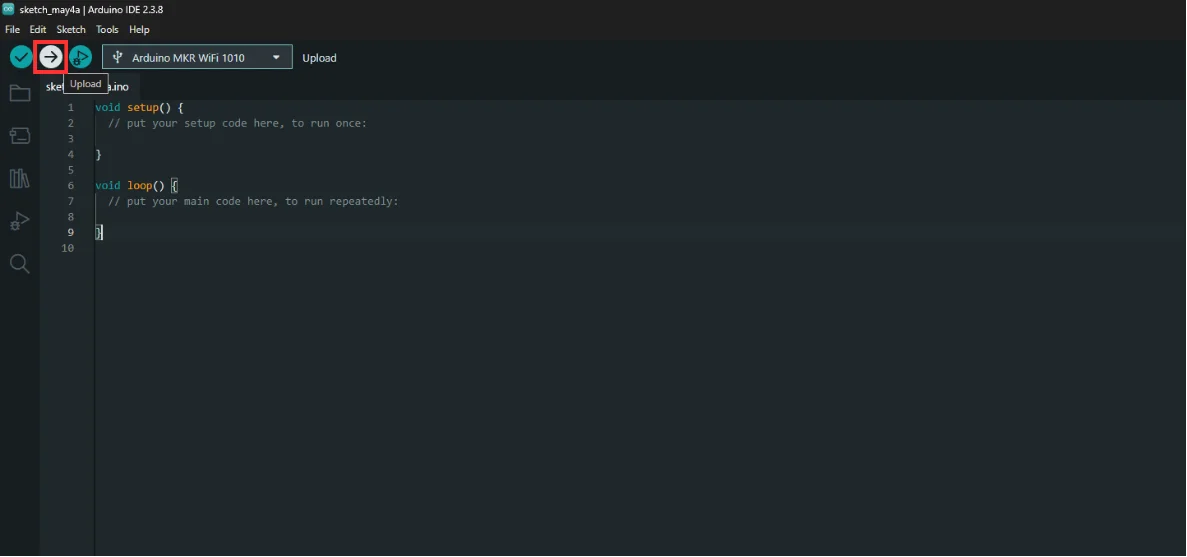Click line number 5 in the gutter

(x=71, y=170)
